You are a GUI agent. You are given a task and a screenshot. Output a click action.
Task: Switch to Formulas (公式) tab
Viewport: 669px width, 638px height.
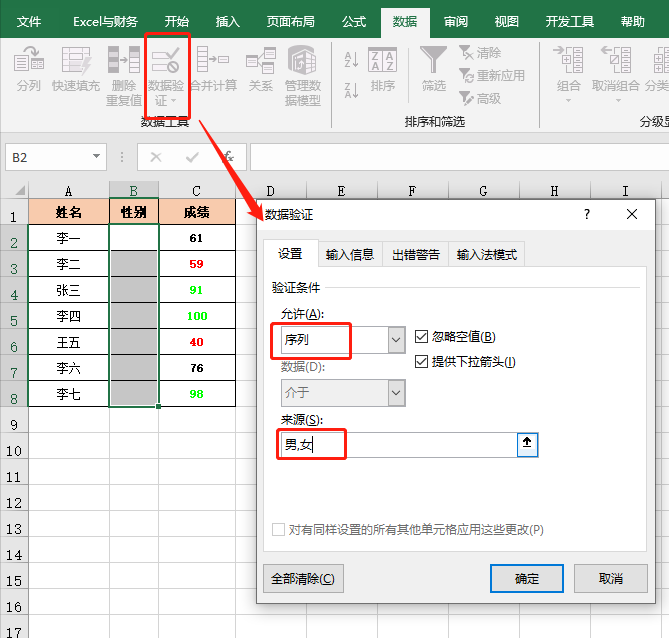coord(354,21)
